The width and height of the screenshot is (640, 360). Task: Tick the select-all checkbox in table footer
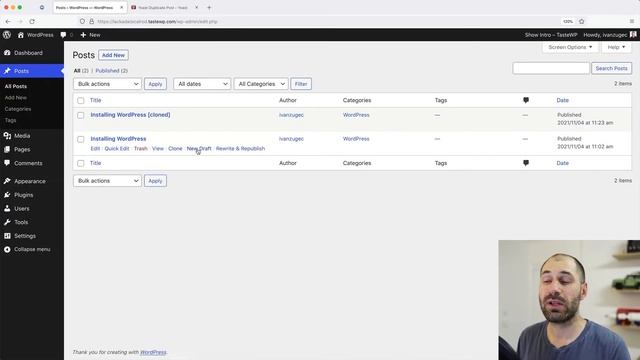pos(81,163)
